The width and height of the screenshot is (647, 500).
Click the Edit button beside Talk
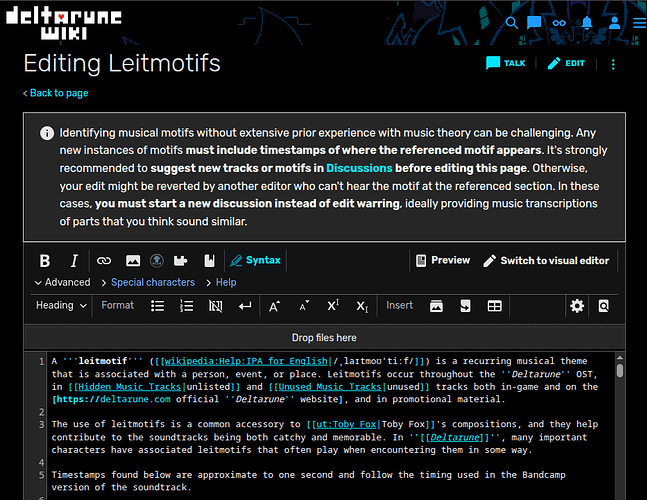566,63
